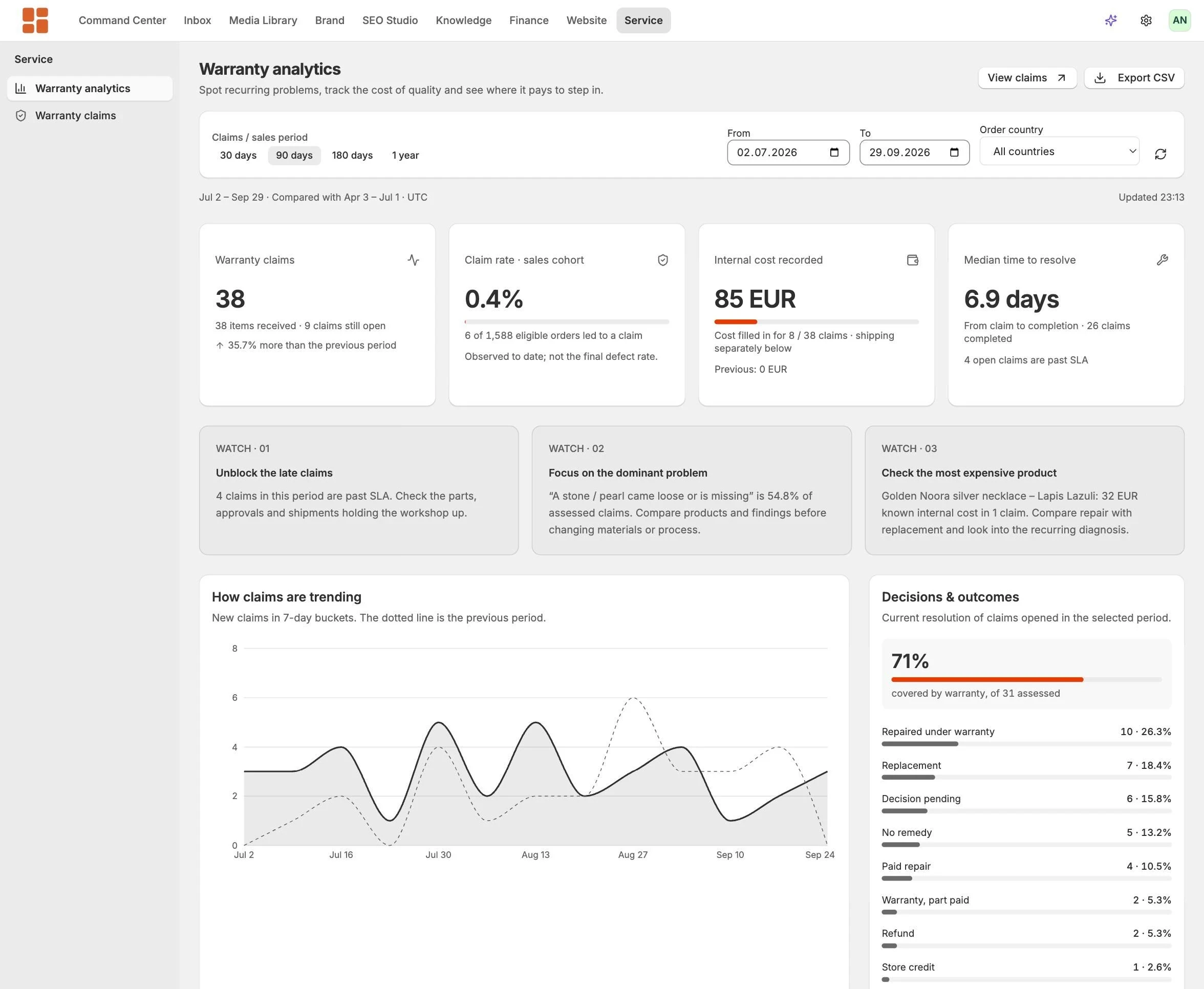Switch to the Brand tab
The height and width of the screenshot is (989, 1204).
330,20
